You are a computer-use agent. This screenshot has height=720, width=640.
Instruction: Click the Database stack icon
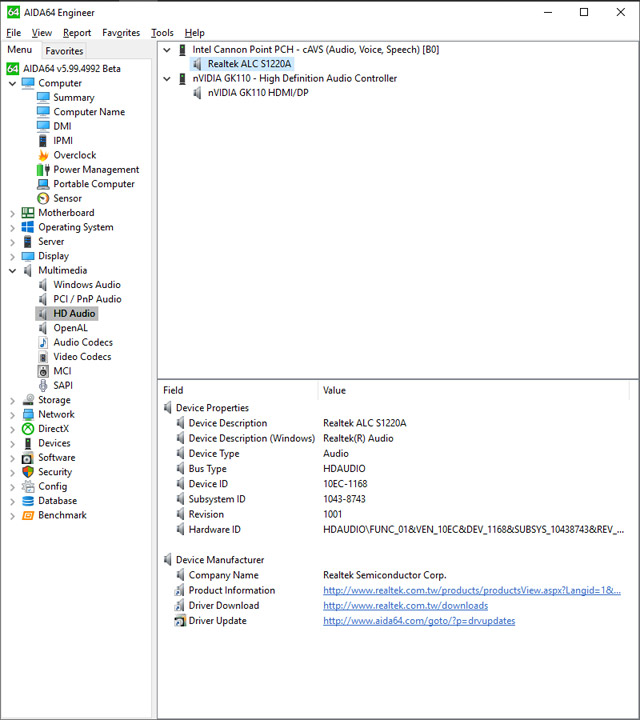point(28,501)
